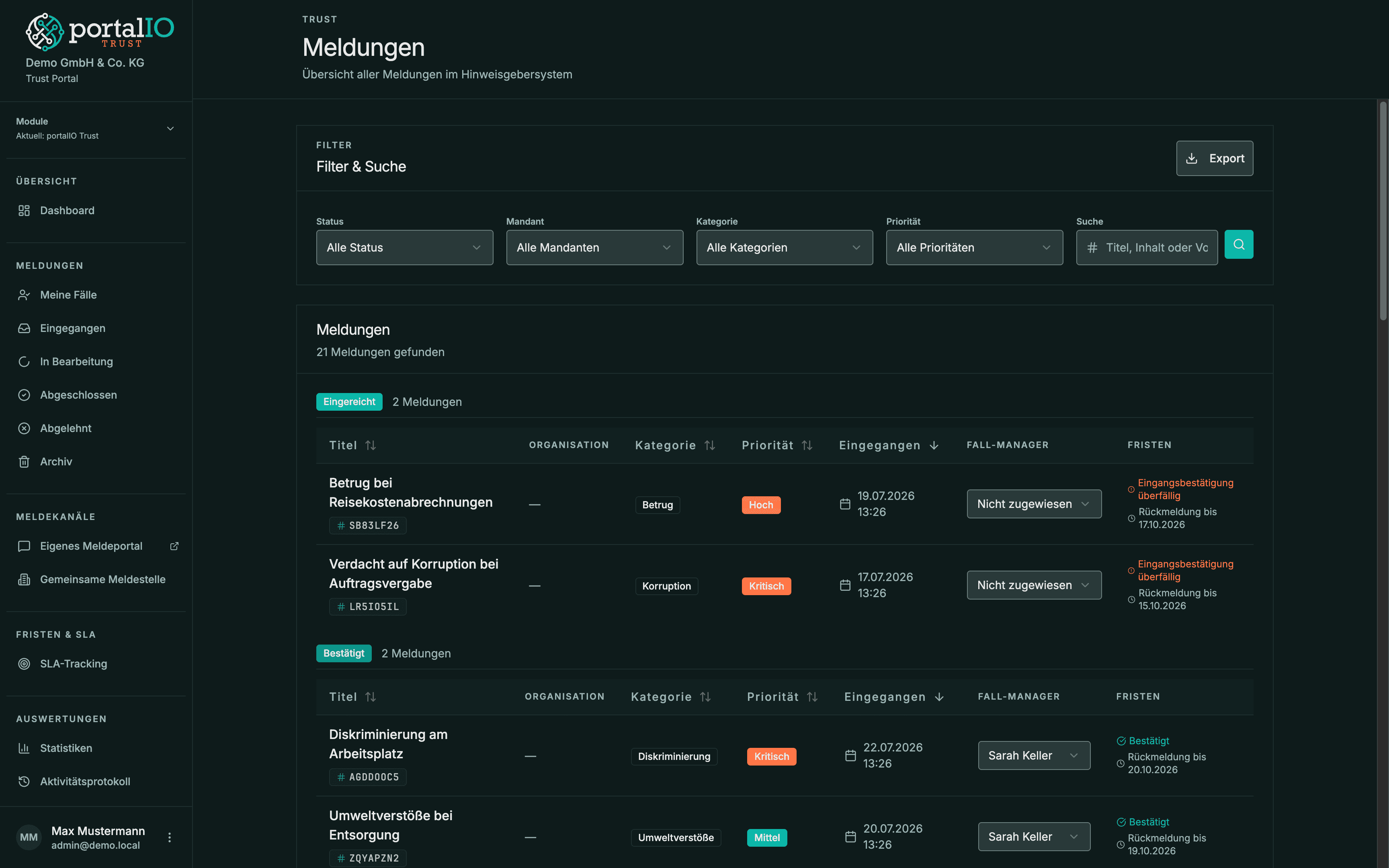Sort Bestätigt table by Titel arrows
1389x868 pixels.
pos(371,697)
